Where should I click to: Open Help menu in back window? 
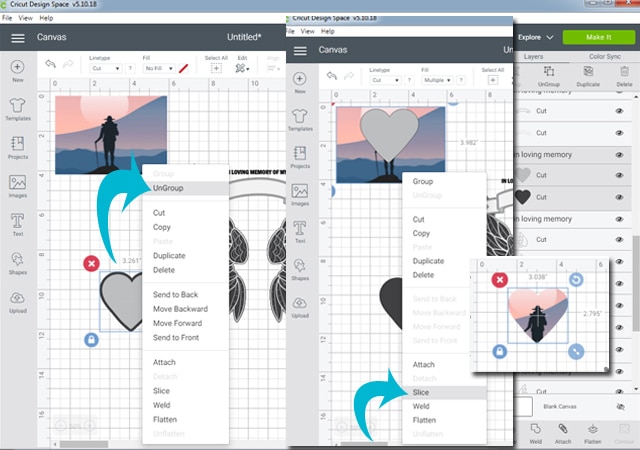[x=46, y=18]
